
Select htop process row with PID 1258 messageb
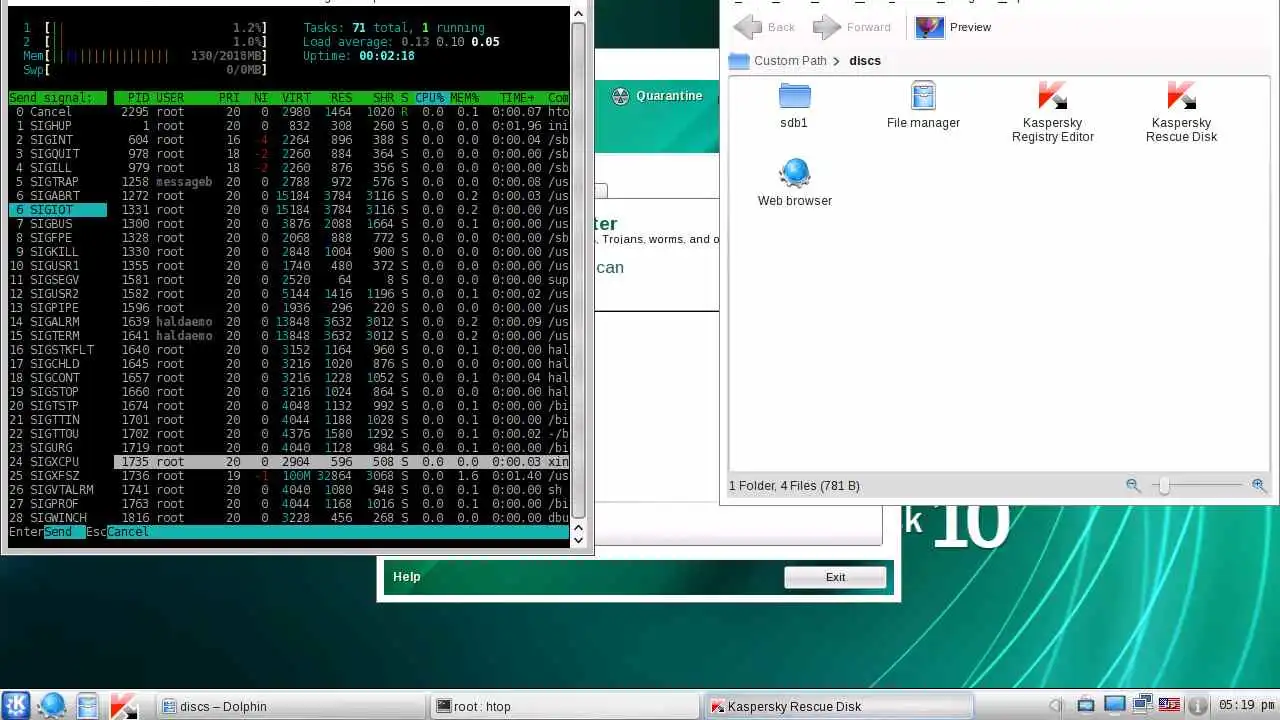342,182
